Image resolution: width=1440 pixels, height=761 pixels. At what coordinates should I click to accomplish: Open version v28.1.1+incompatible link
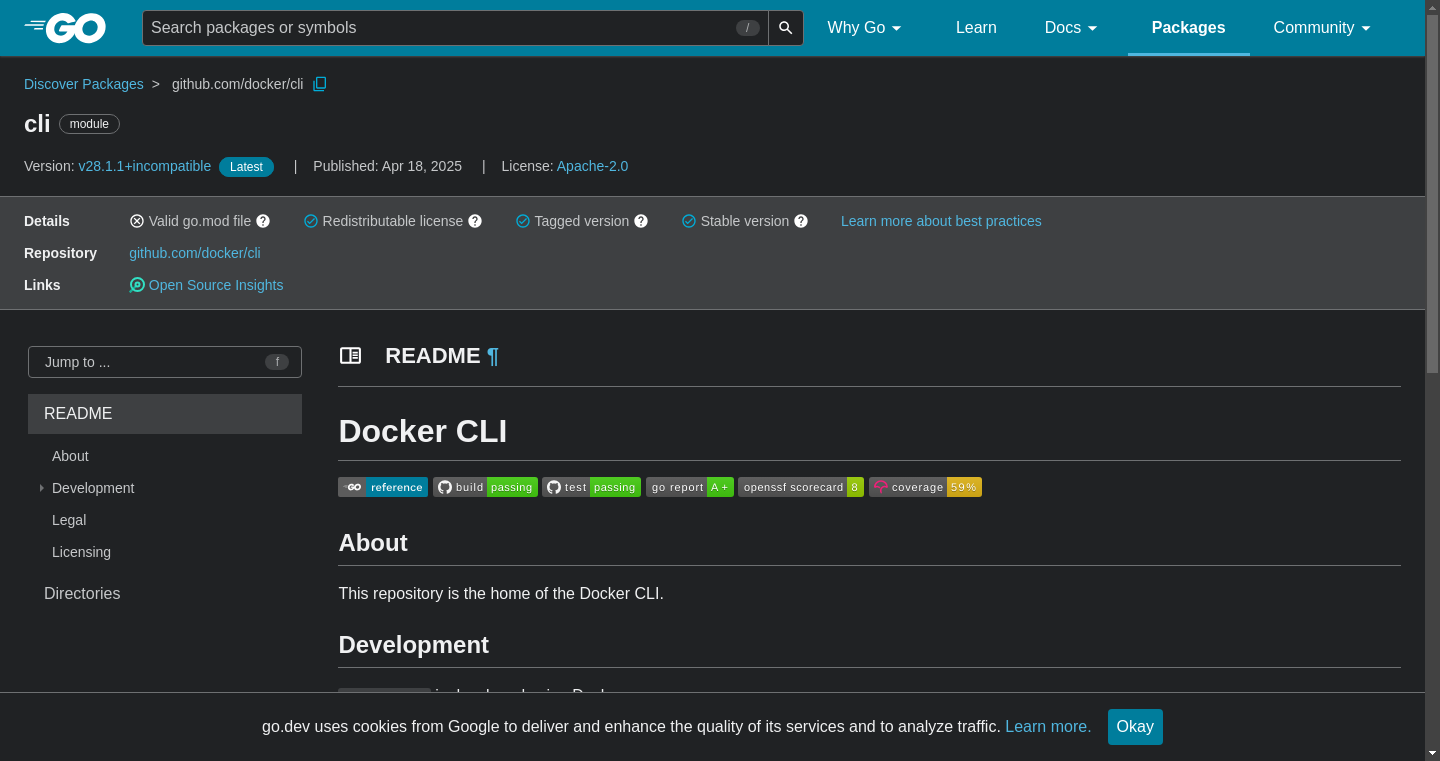pos(145,166)
